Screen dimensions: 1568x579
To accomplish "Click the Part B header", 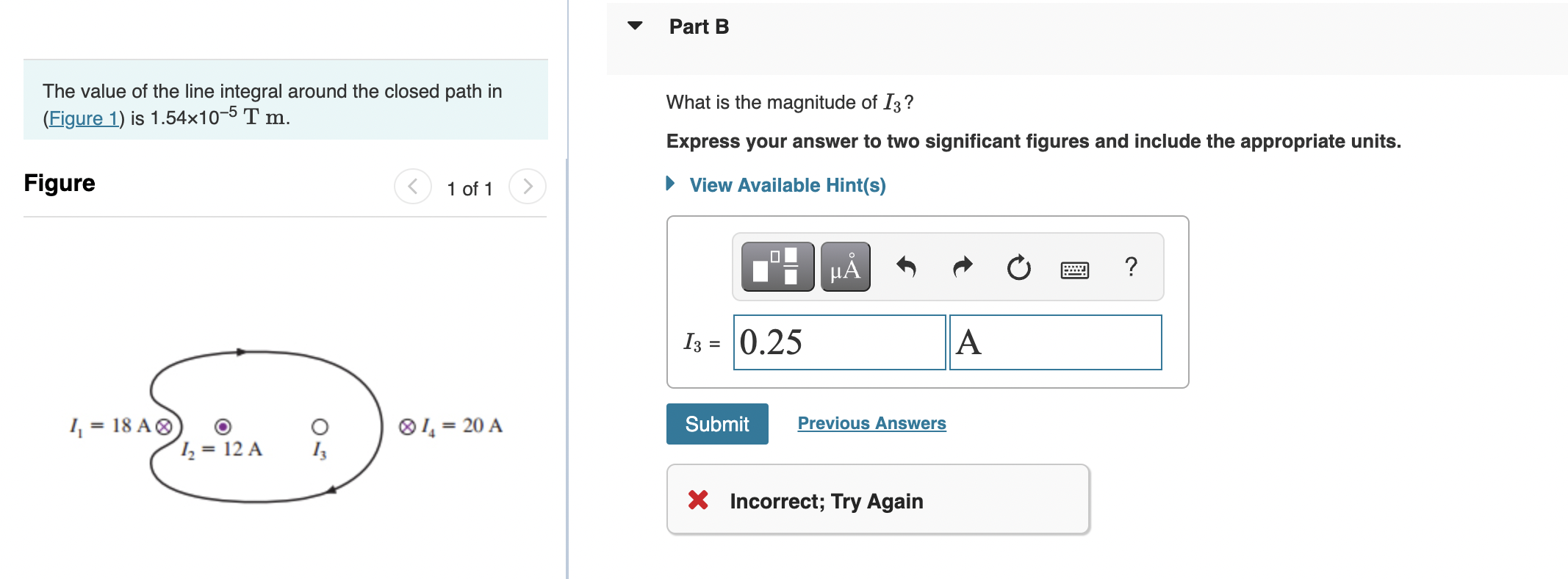I will (699, 26).
